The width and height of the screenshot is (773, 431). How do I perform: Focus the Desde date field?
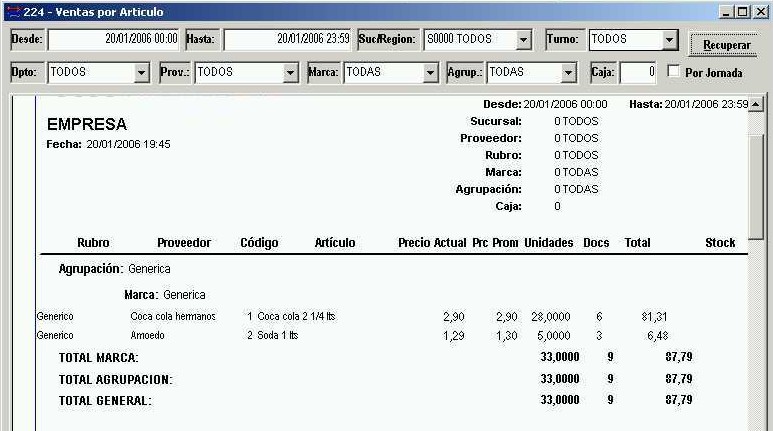click(114, 40)
